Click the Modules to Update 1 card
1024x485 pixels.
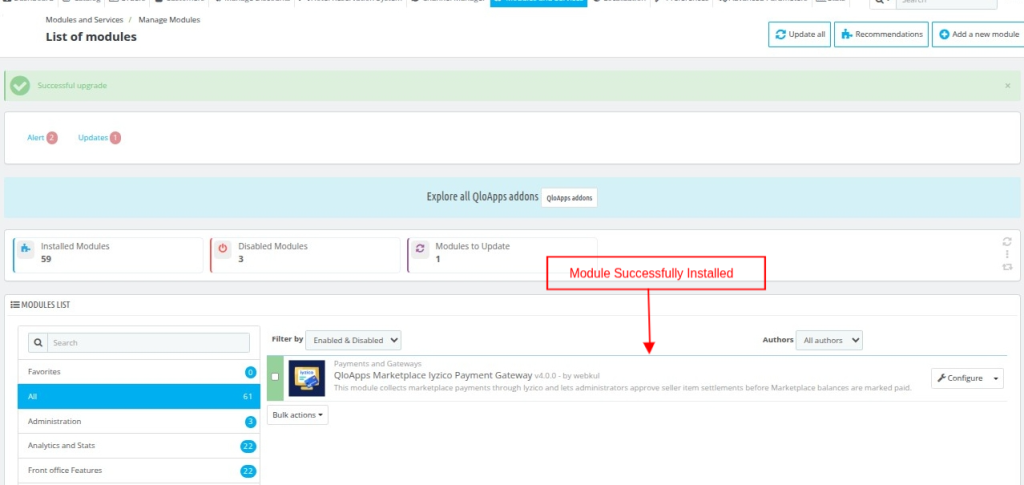[502, 255]
